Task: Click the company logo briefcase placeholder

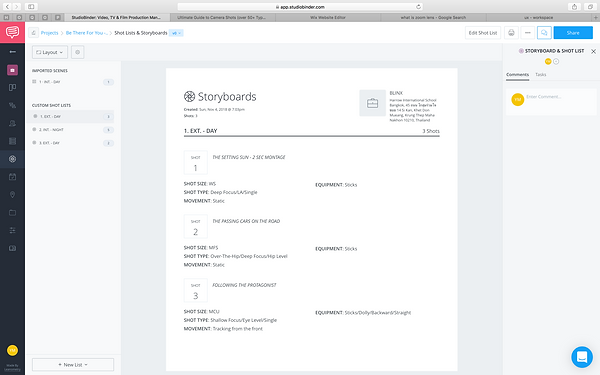Action: tap(372, 103)
